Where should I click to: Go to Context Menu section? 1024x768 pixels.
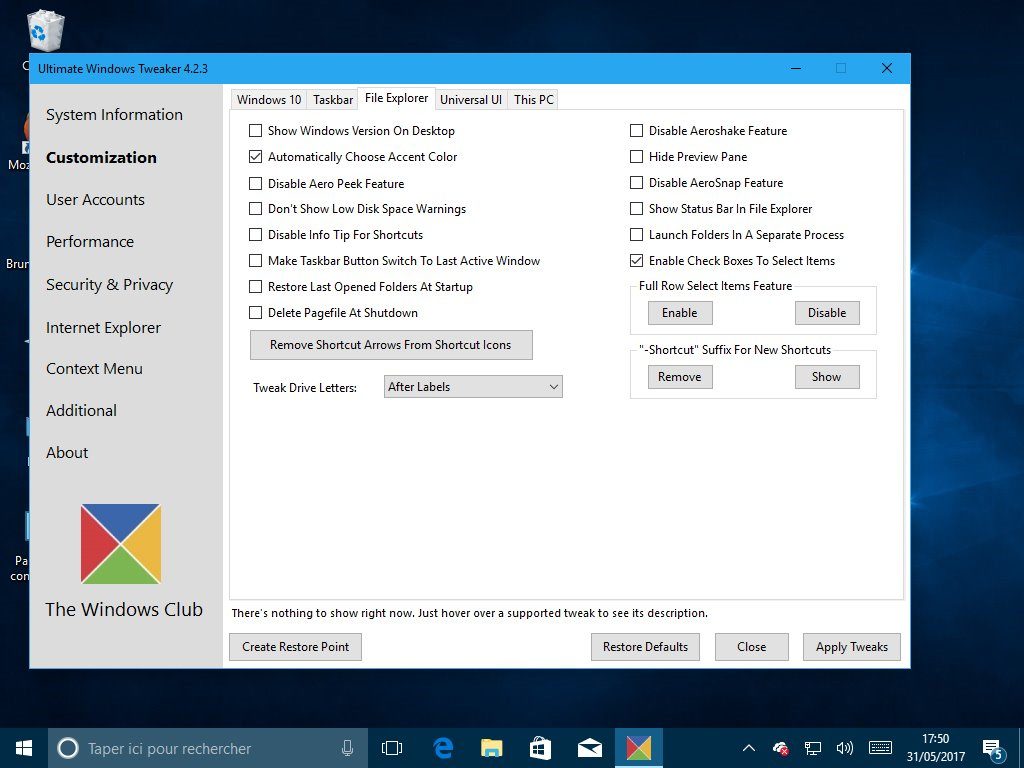[x=94, y=369]
